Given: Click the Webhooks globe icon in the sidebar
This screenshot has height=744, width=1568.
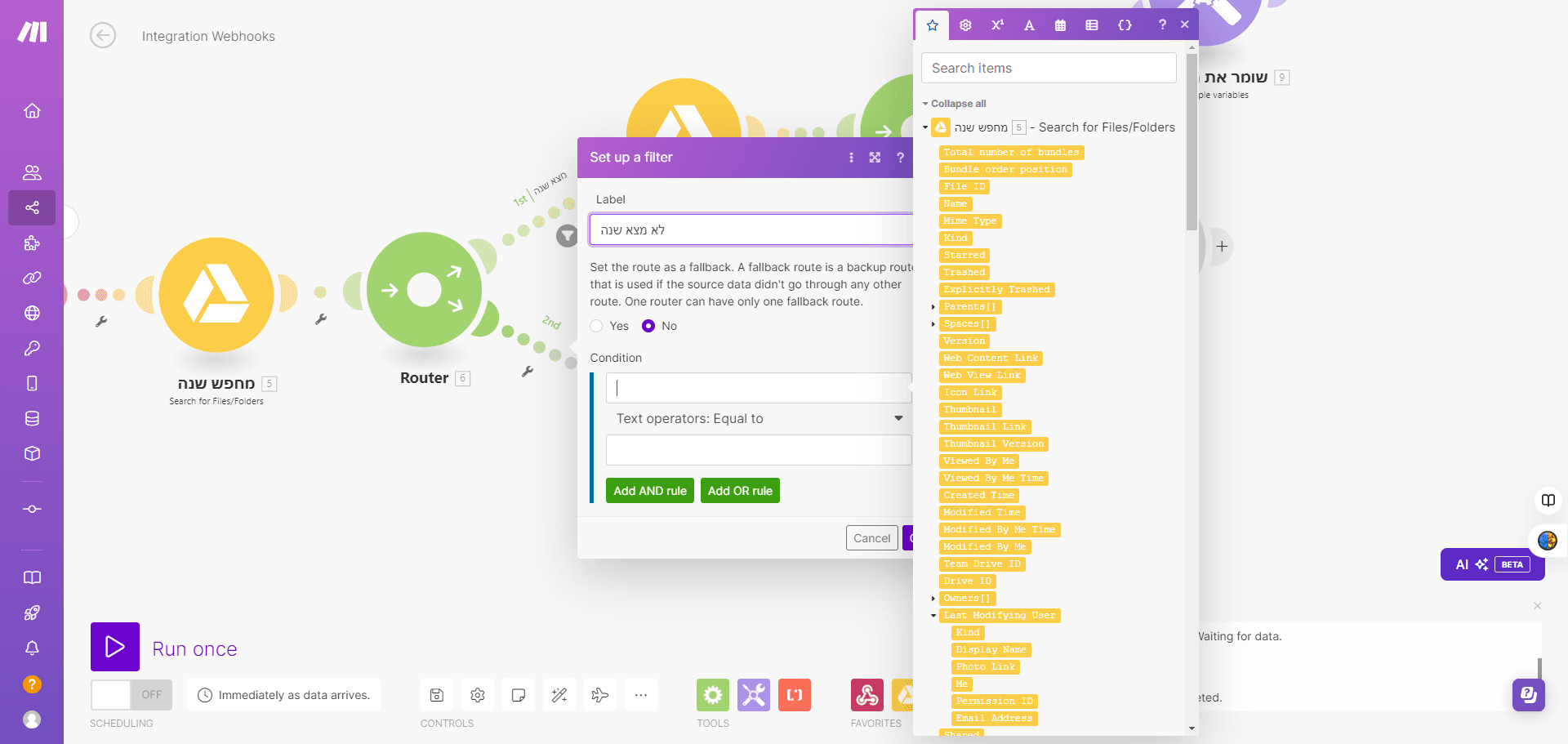Looking at the screenshot, I should coord(32,313).
